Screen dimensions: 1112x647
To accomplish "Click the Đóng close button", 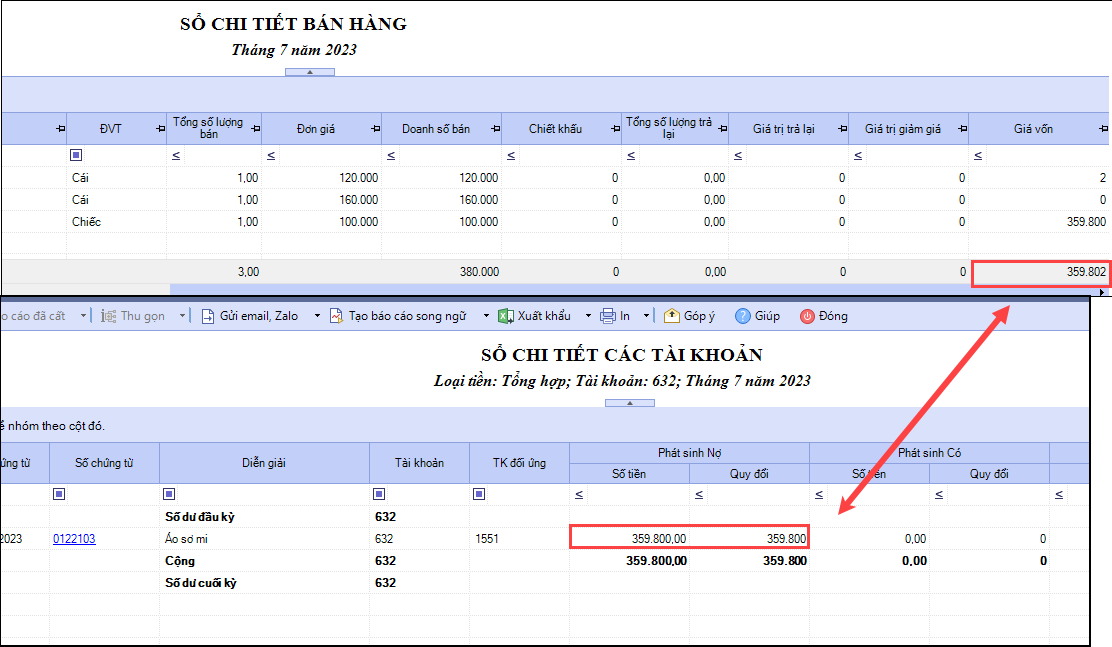I will point(824,316).
